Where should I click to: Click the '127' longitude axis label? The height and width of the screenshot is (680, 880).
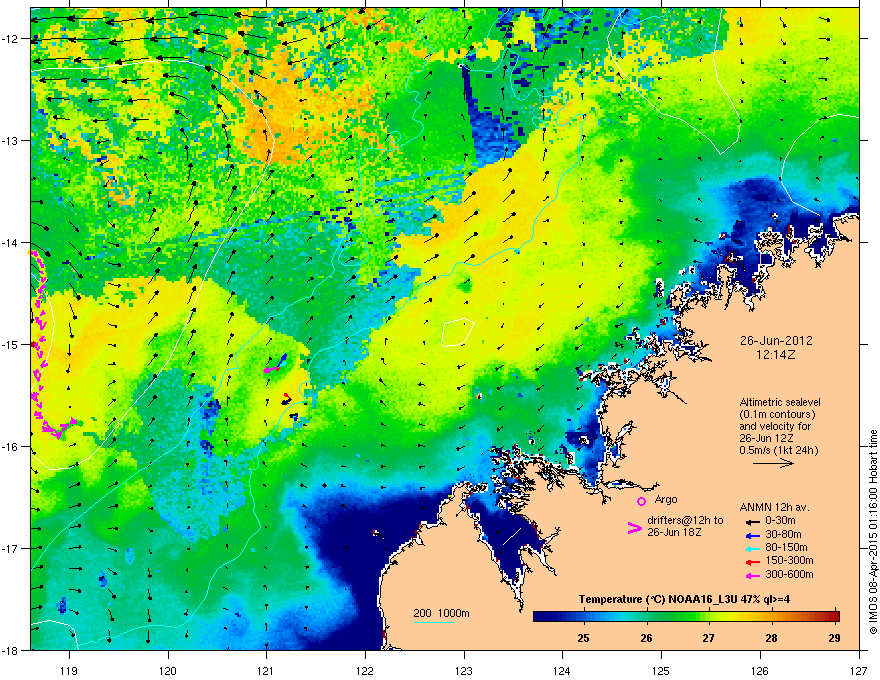click(859, 670)
